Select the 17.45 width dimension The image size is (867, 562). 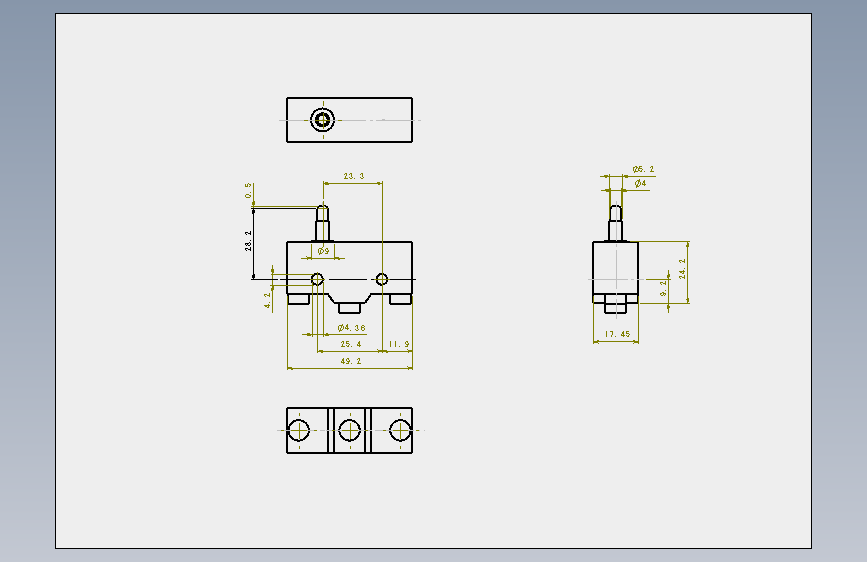point(617,334)
